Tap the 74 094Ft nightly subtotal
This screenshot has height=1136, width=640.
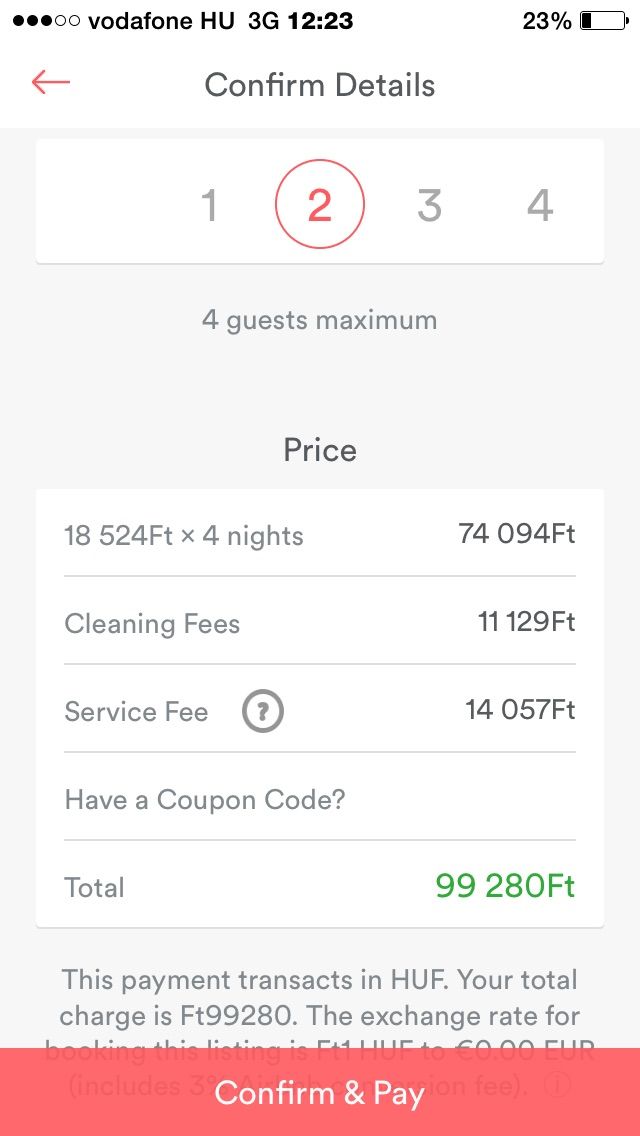(x=517, y=534)
